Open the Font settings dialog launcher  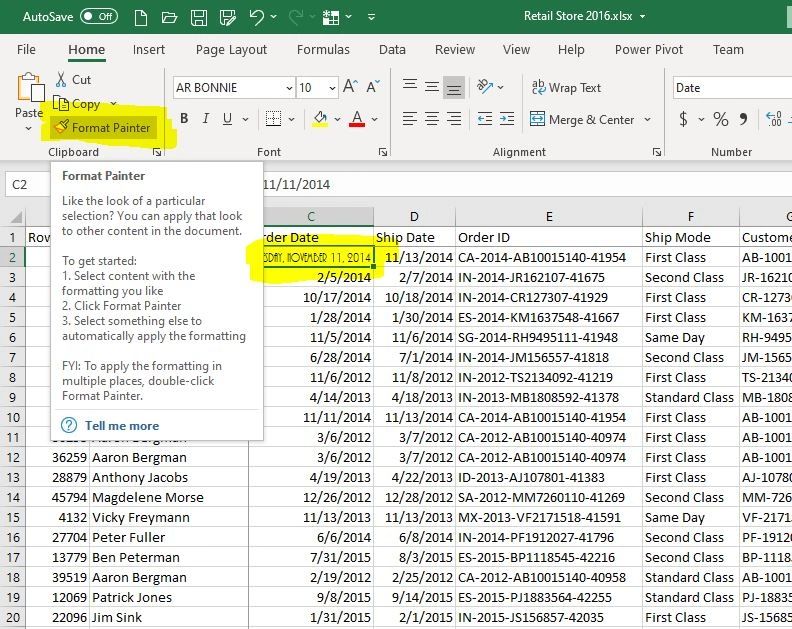click(383, 152)
